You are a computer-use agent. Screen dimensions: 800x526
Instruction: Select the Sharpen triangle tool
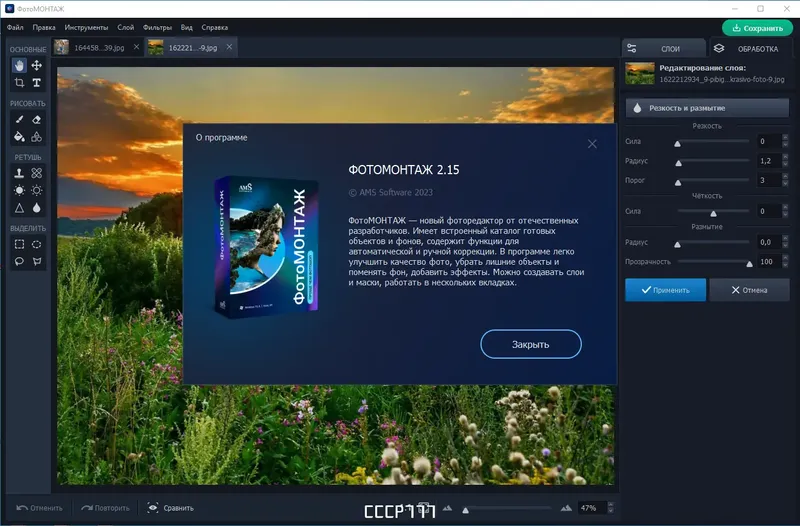tap(19, 208)
